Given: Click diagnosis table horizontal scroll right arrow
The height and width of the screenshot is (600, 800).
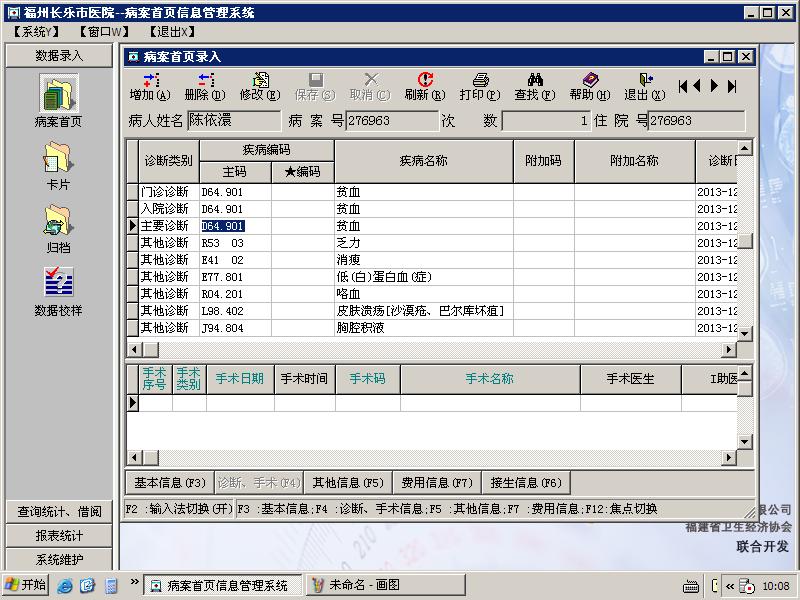Looking at the screenshot, I should pyautogui.click(x=729, y=350).
